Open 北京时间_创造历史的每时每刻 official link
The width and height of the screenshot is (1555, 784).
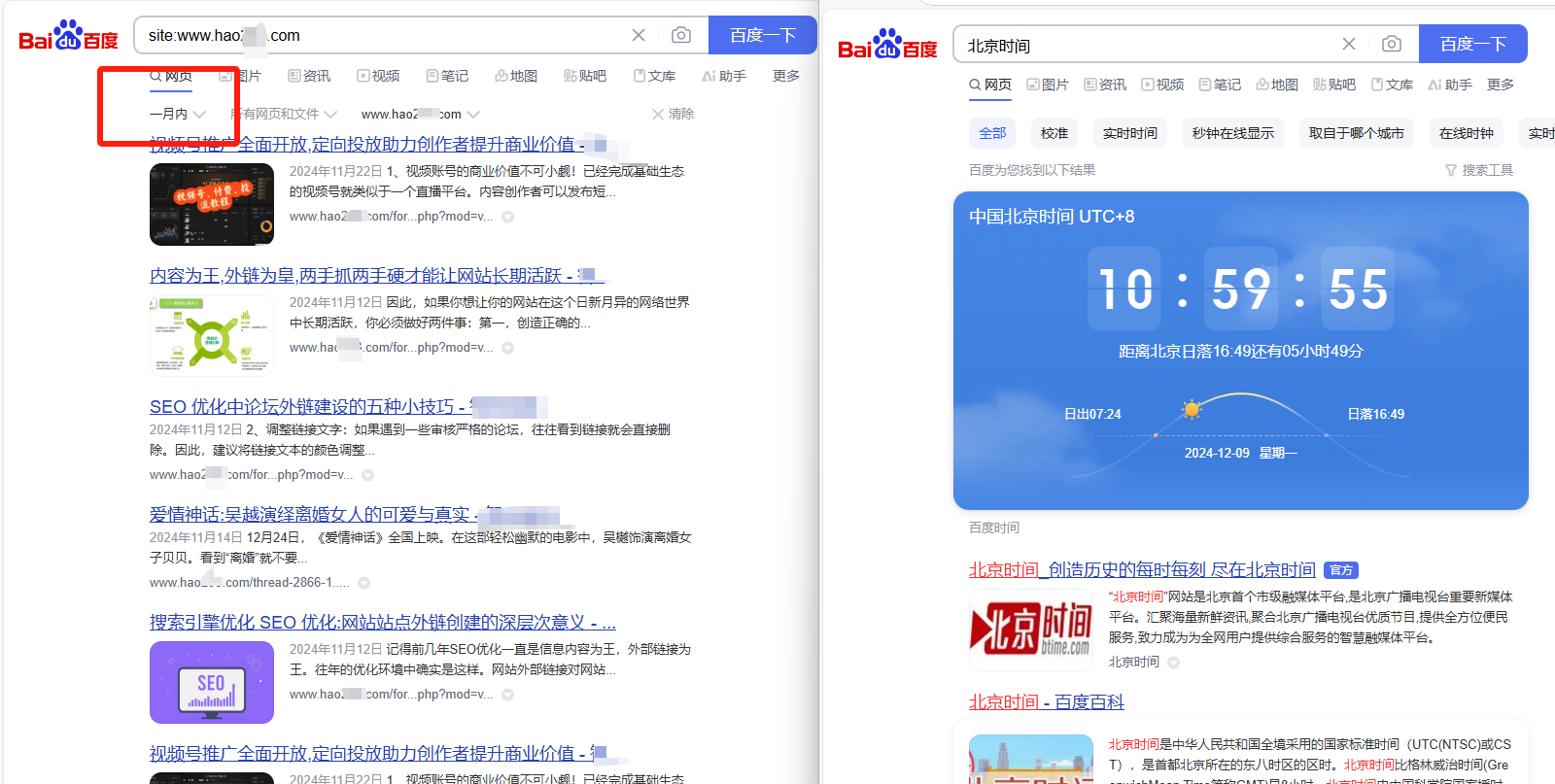pyautogui.click(x=1142, y=570)
